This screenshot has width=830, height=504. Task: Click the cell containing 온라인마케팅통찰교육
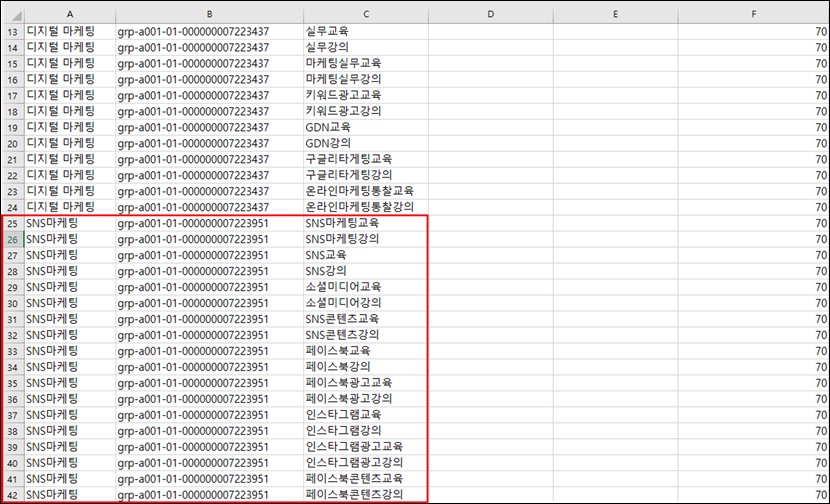[366, 191]
